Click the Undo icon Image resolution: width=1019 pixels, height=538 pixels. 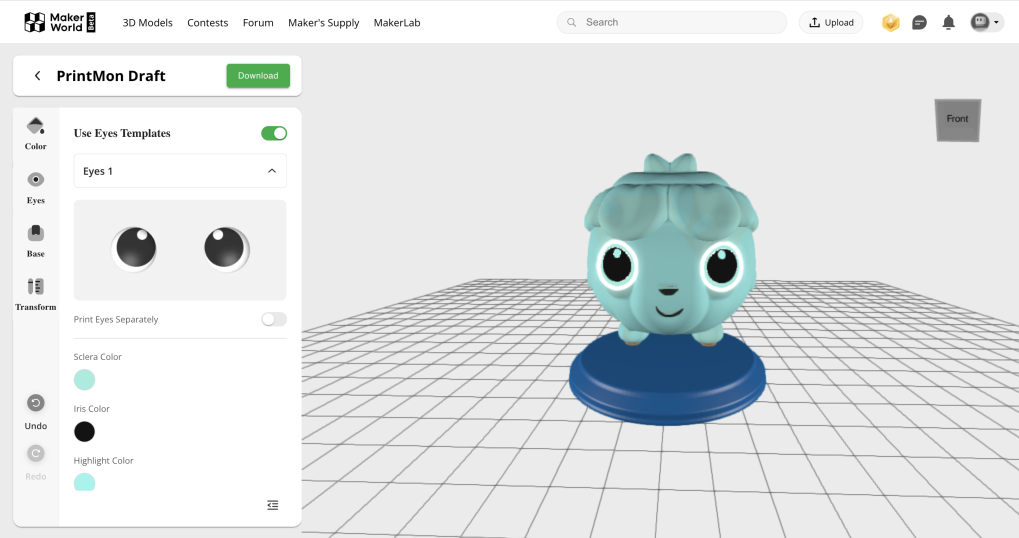click(36, 403)
